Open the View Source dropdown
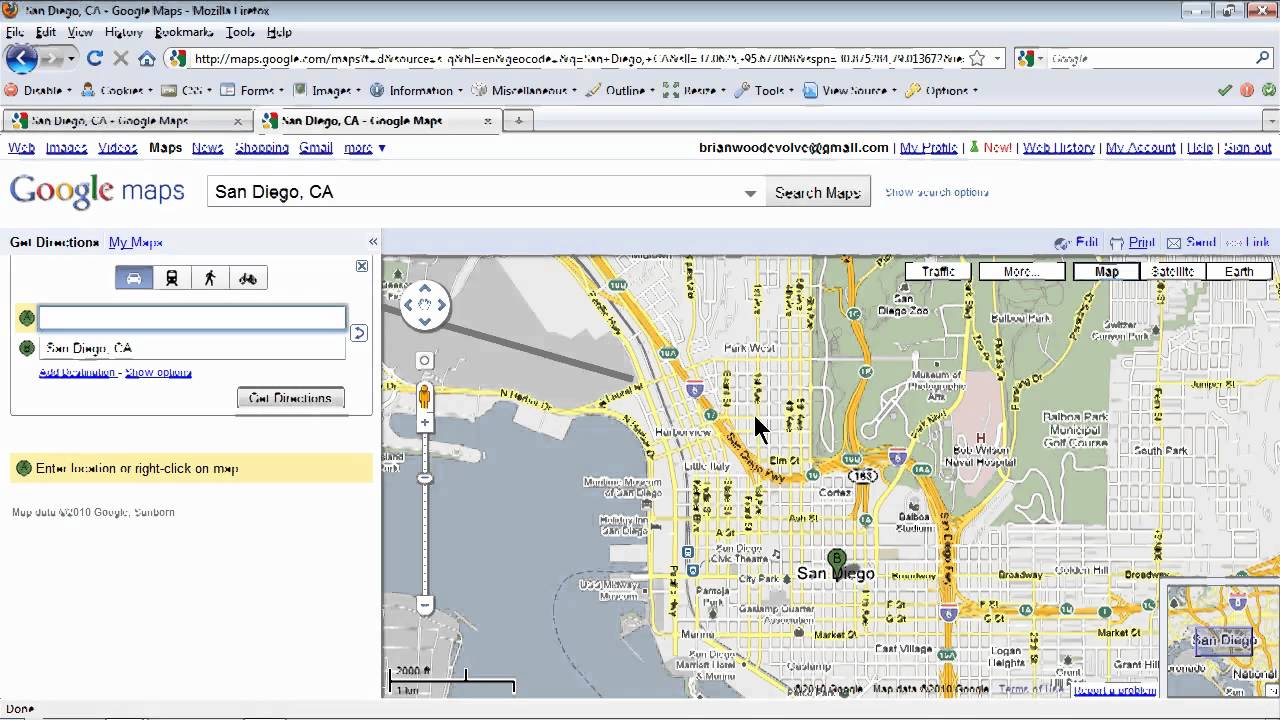Image resolution: width=1280 pixels, height=720 pixels. click(x=850, y=90)
